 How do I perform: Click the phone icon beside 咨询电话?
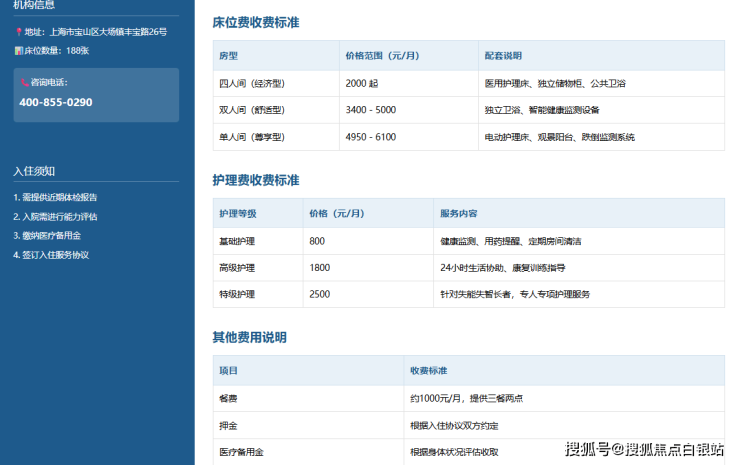(25, 83)
